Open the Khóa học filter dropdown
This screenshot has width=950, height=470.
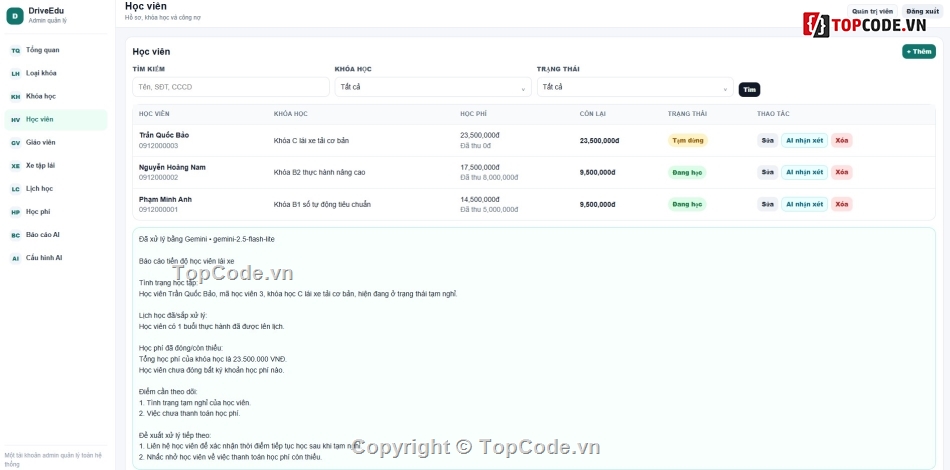(433, 87)
